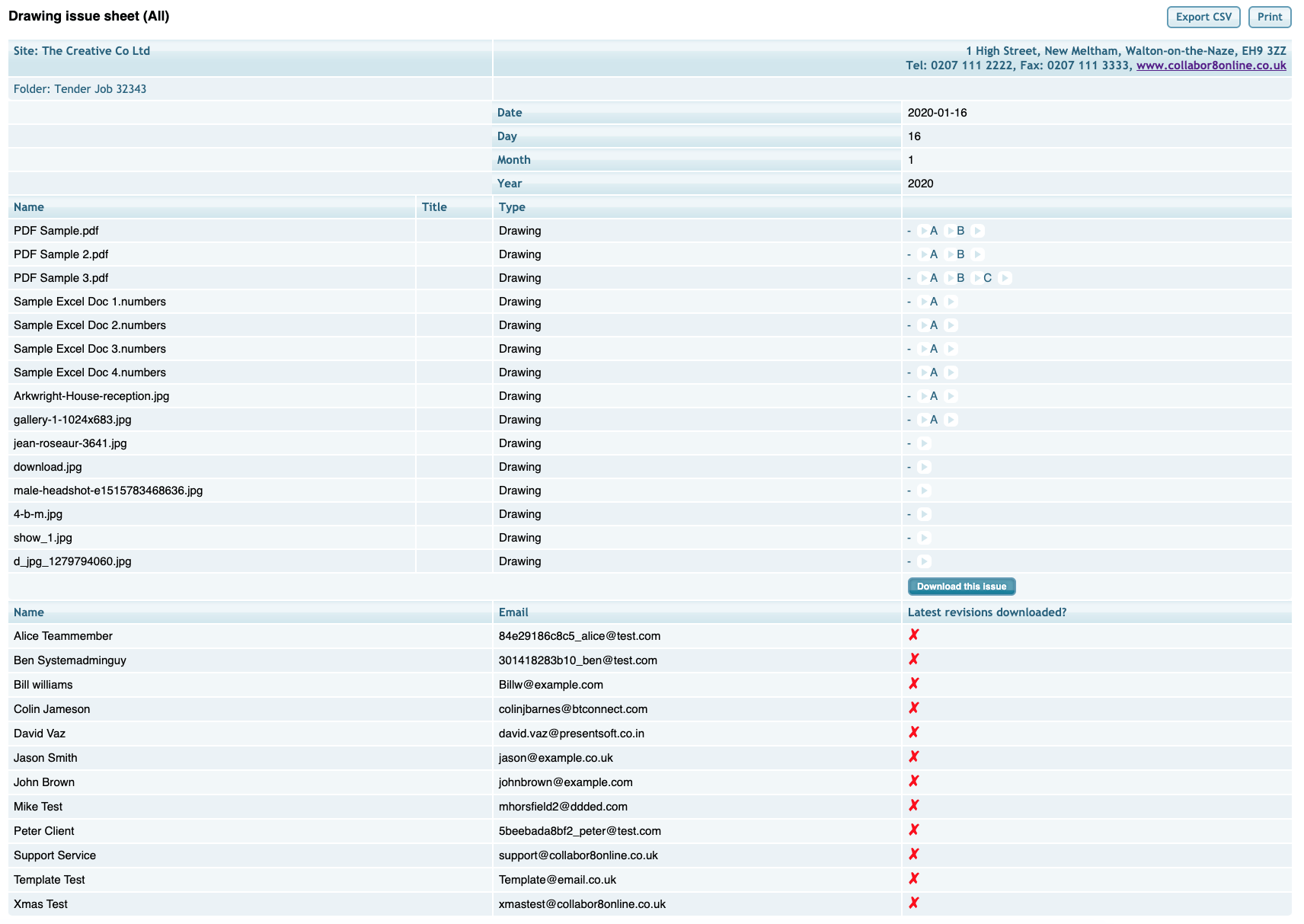Click the arrow after revision C in PDF Sample 3.pdf row

[1005, 278]
